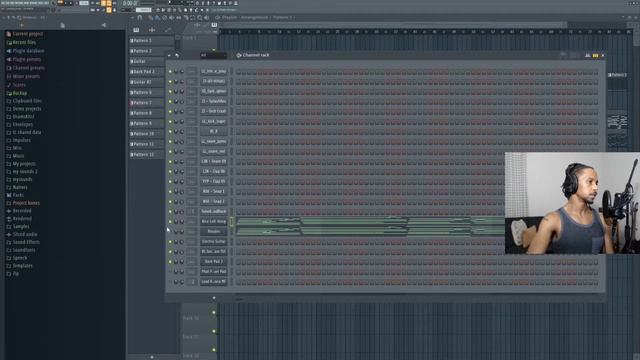
Task: Click the Snap 1 channel name button
Action: (214, 191)
